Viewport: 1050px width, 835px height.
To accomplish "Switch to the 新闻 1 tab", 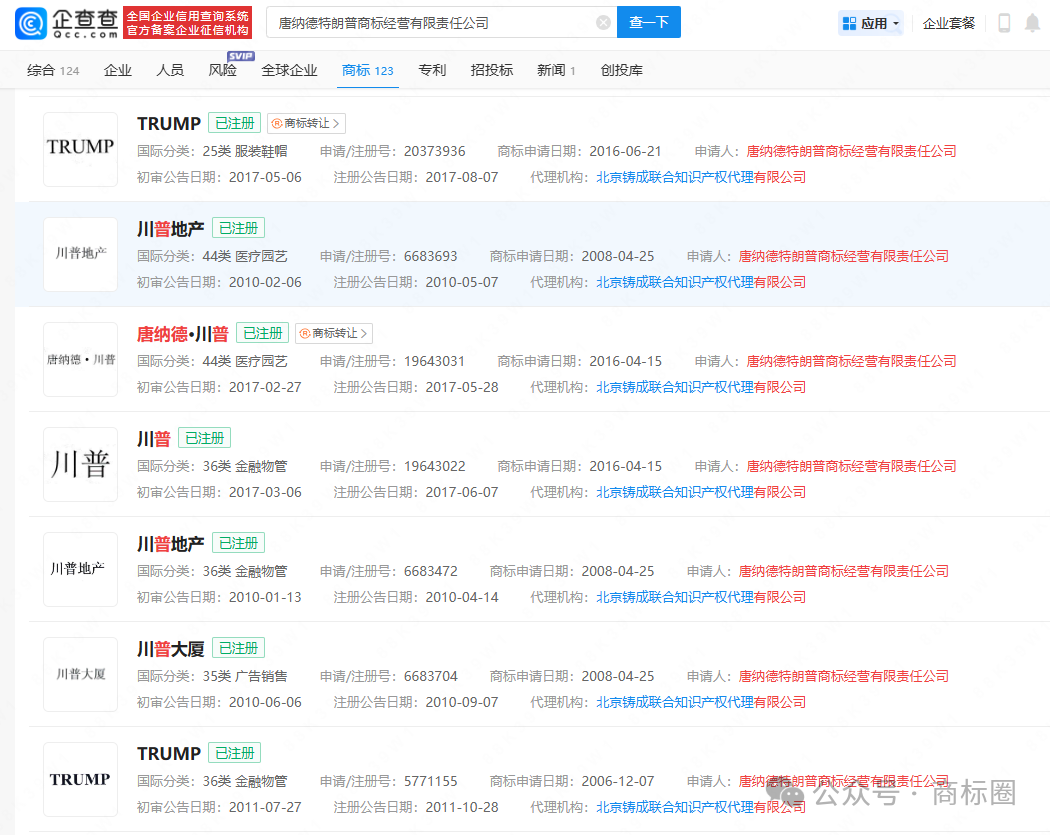I will 556,70.
